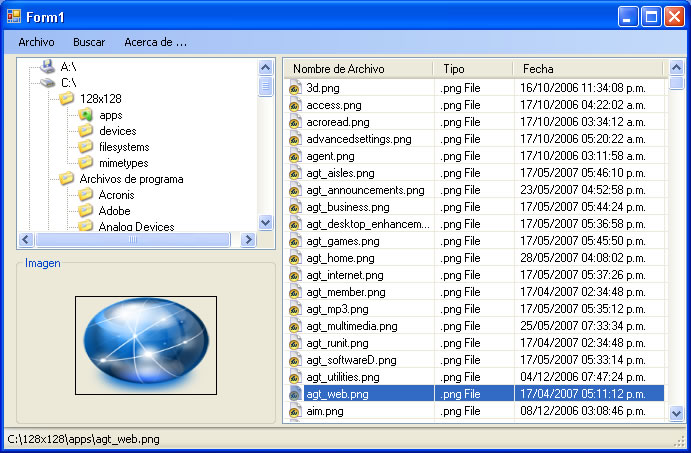Click the file icon beside 3d.png

click(295, 88)
